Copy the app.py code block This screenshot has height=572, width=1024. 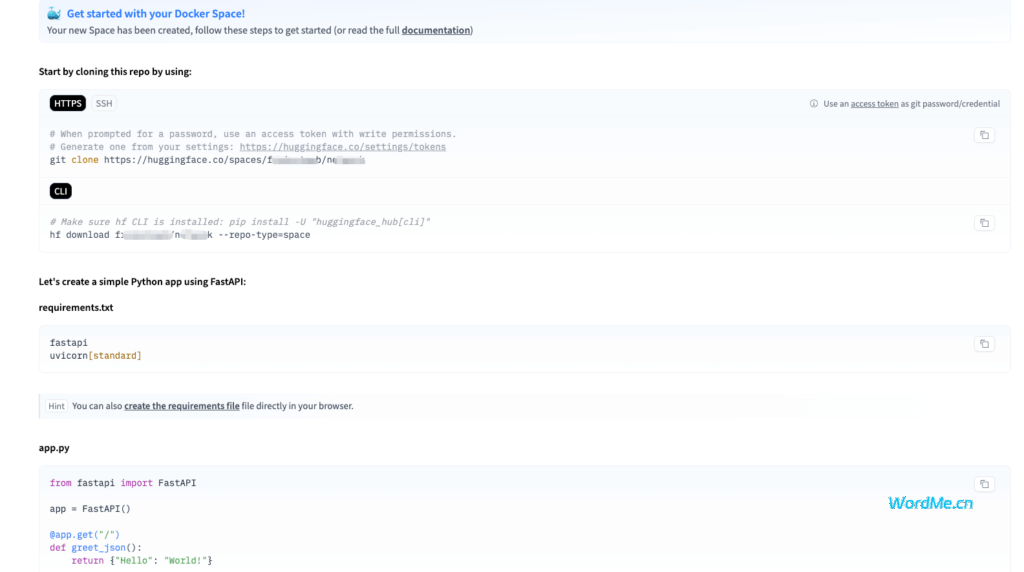coord(984,484)
